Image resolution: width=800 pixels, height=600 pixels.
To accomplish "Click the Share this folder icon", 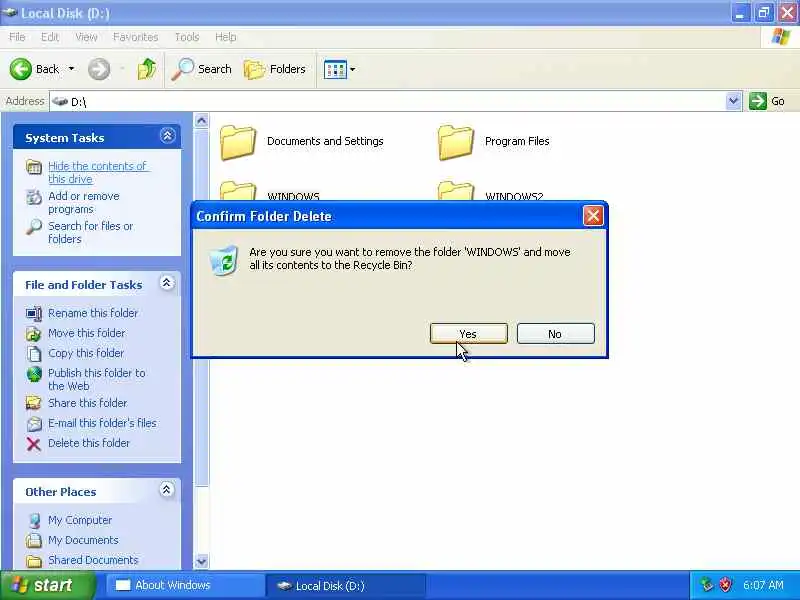I will tap(34, 403).
